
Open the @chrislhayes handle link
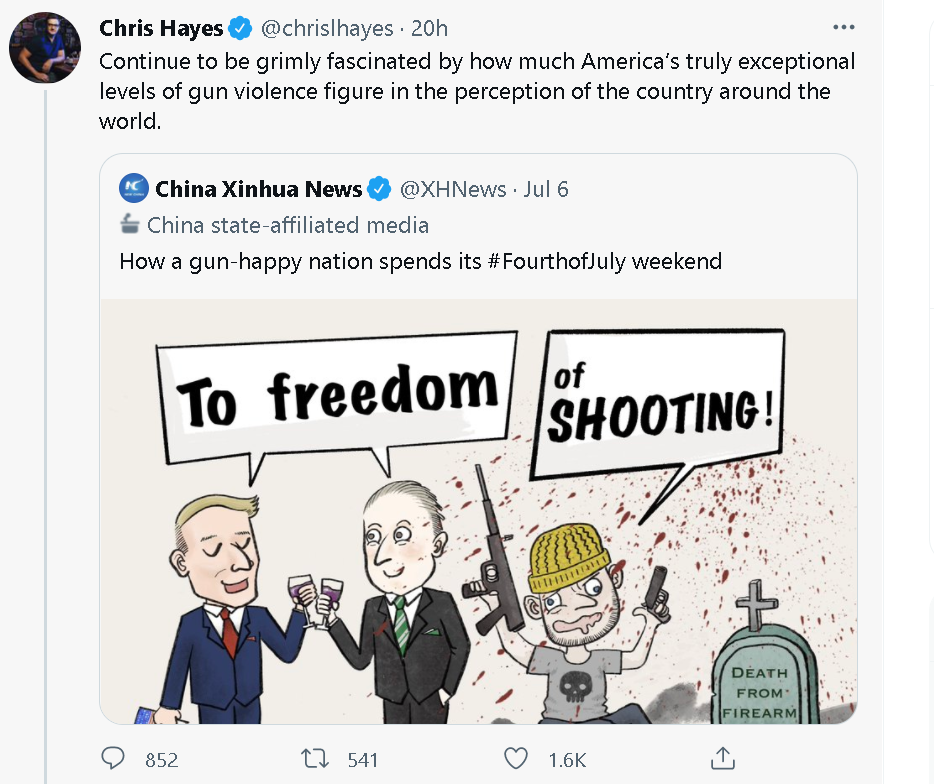point(327,29)
